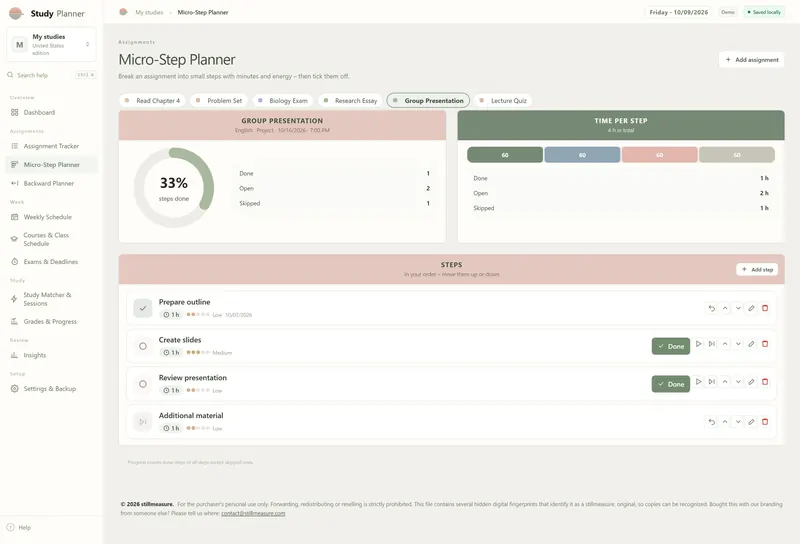This screenshot has width=800, height=544.
Task: Open Exams & Deadlines page
Action: [x=52, y=262]
